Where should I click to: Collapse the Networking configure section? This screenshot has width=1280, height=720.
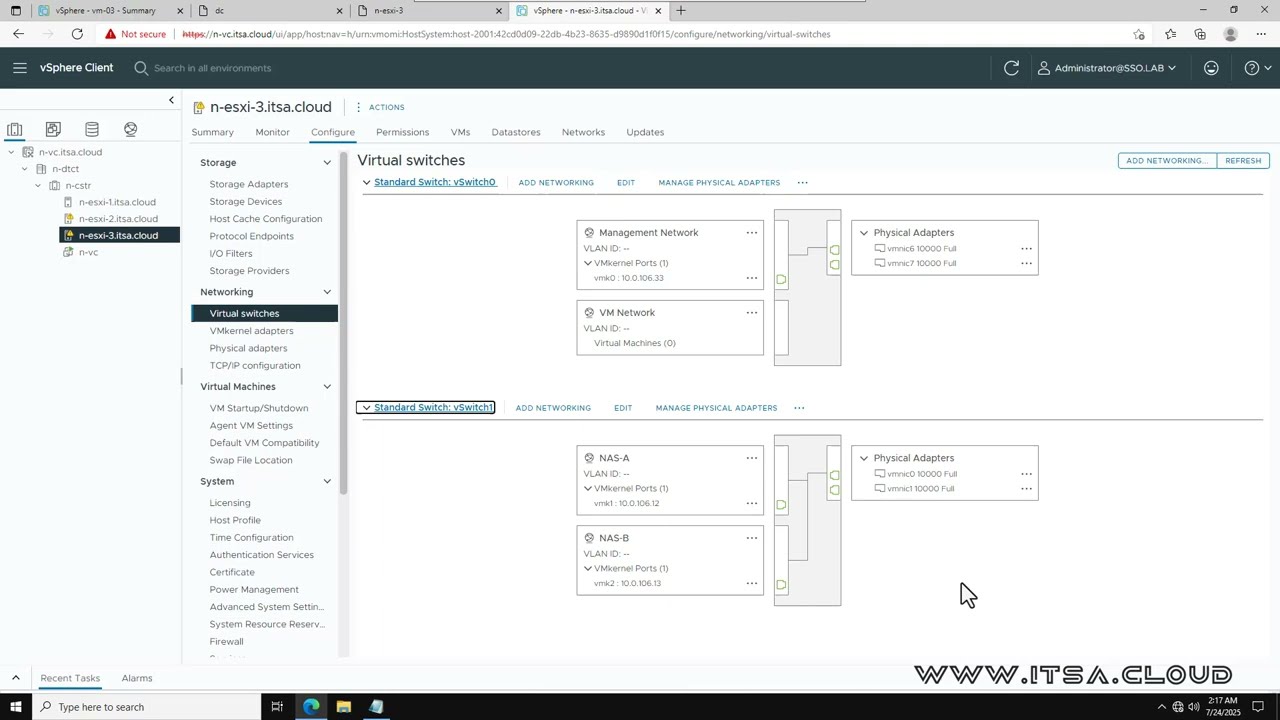click(x=327, y=292)
